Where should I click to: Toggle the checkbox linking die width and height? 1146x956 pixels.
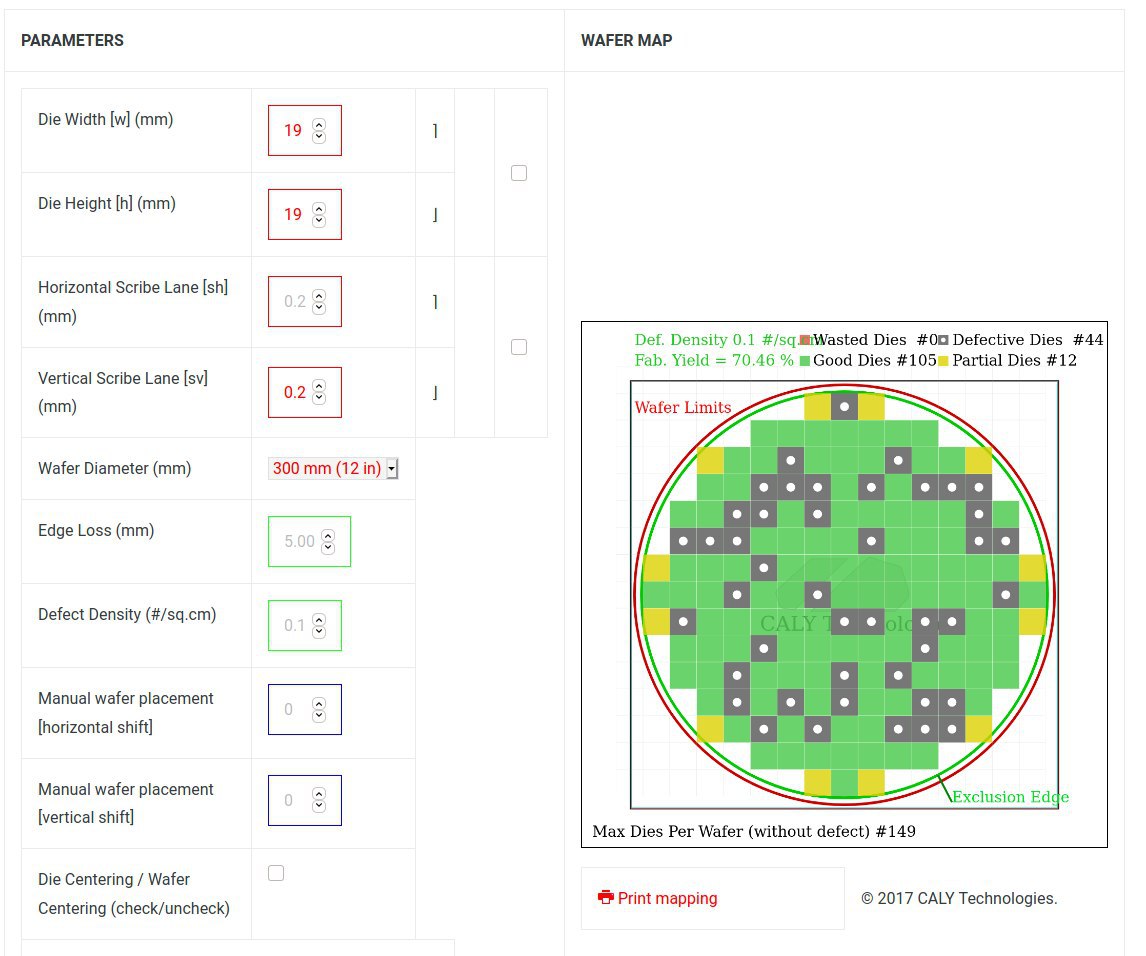(x=519, y=173)
